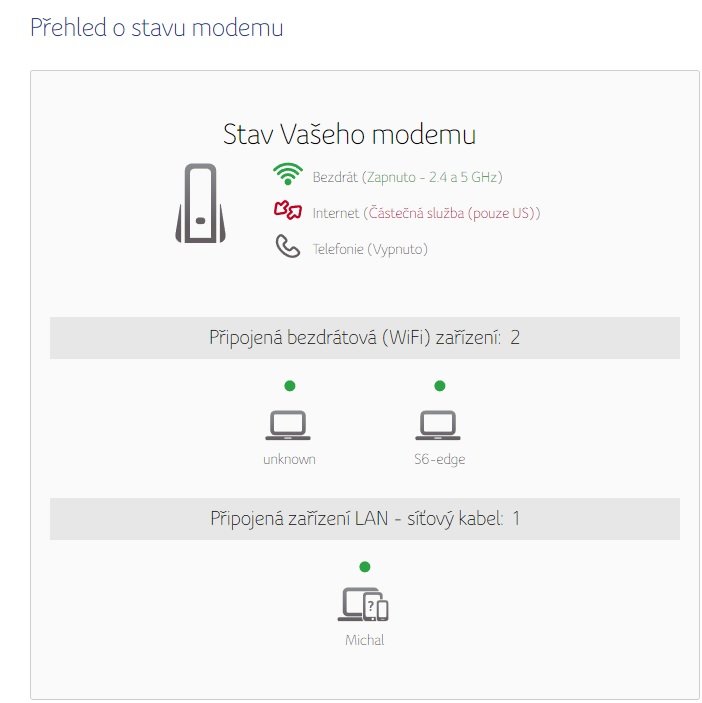Screen dimensions: 702x703
Task: Click the Stav Vašeho modemu heading
Action: click(x=350, y=134)
